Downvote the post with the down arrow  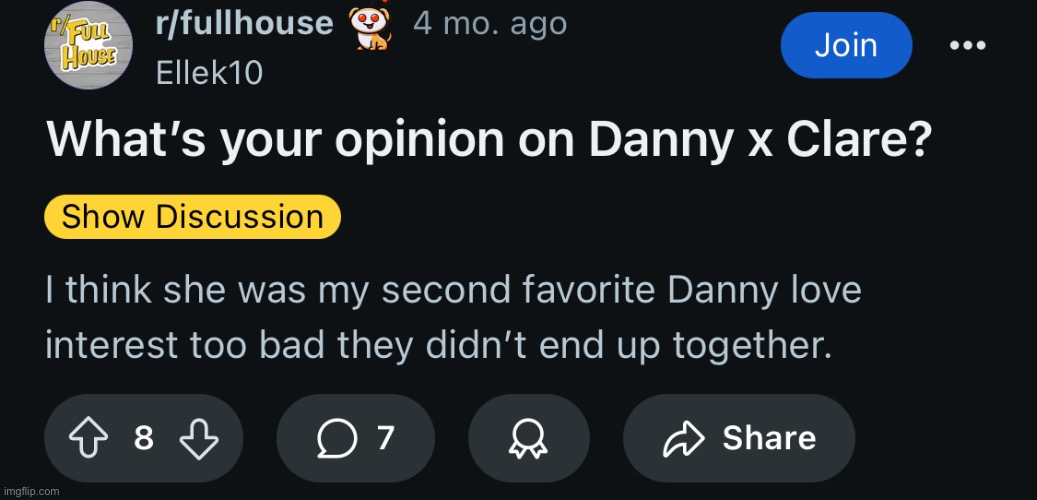198,438
